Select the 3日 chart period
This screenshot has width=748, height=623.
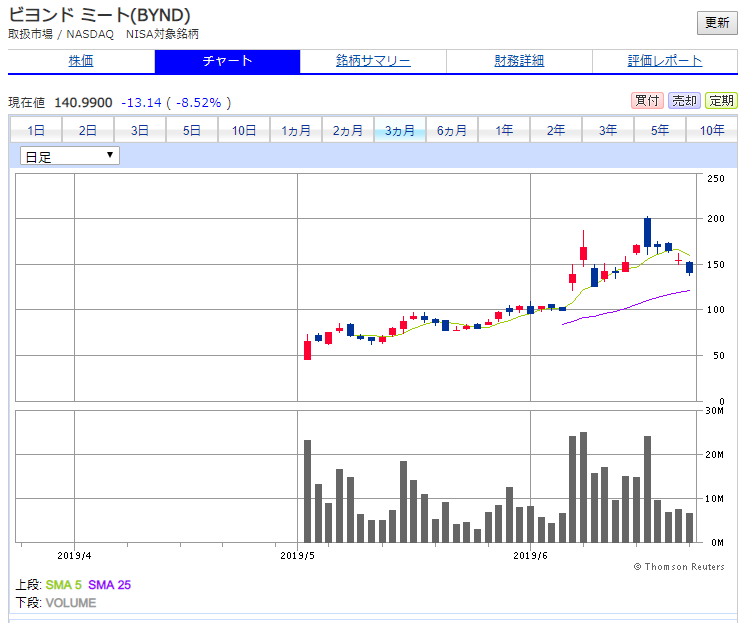[140, 130]
